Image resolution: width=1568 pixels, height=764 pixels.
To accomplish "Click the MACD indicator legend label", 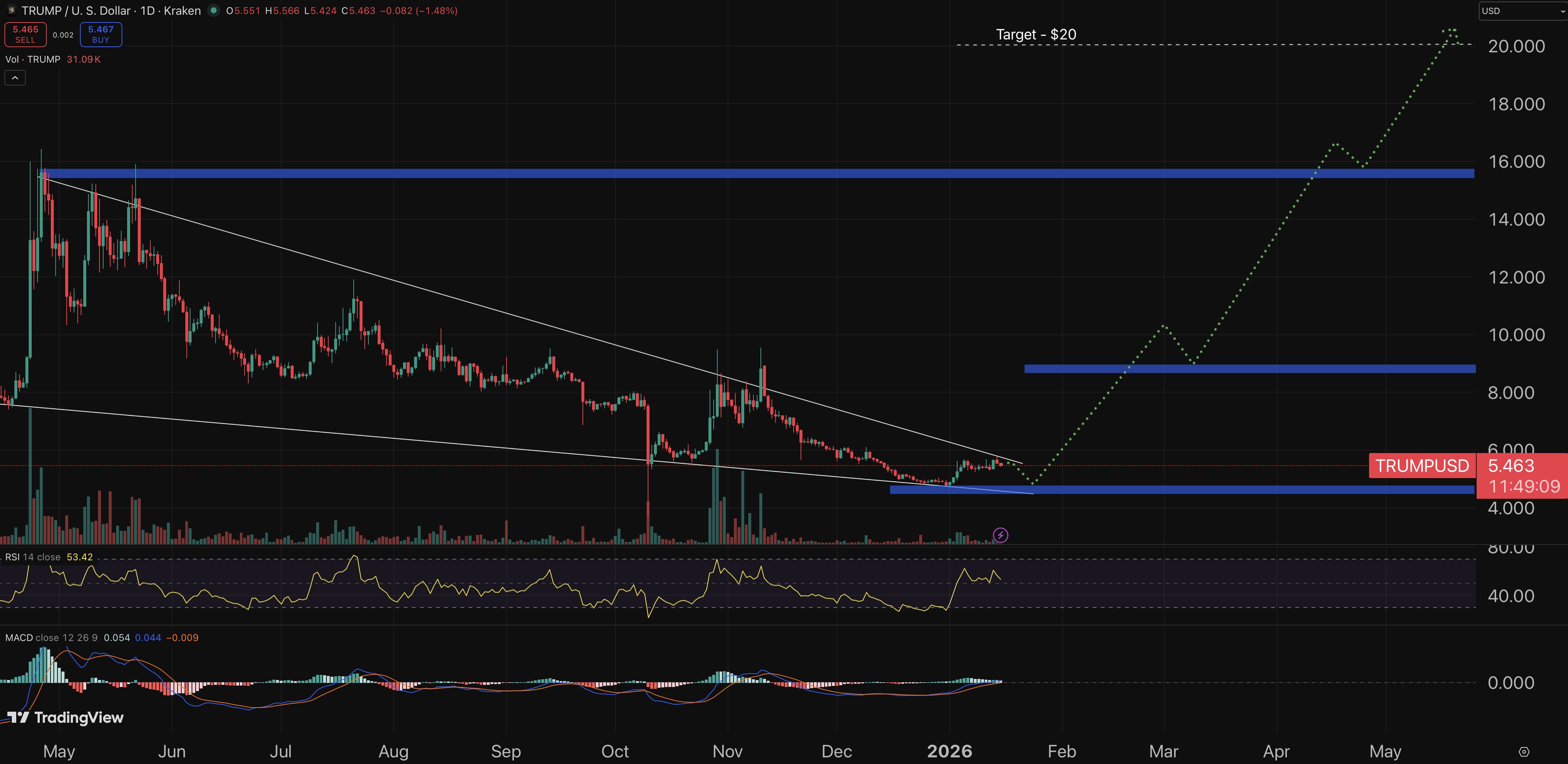I will pos(20,637).
